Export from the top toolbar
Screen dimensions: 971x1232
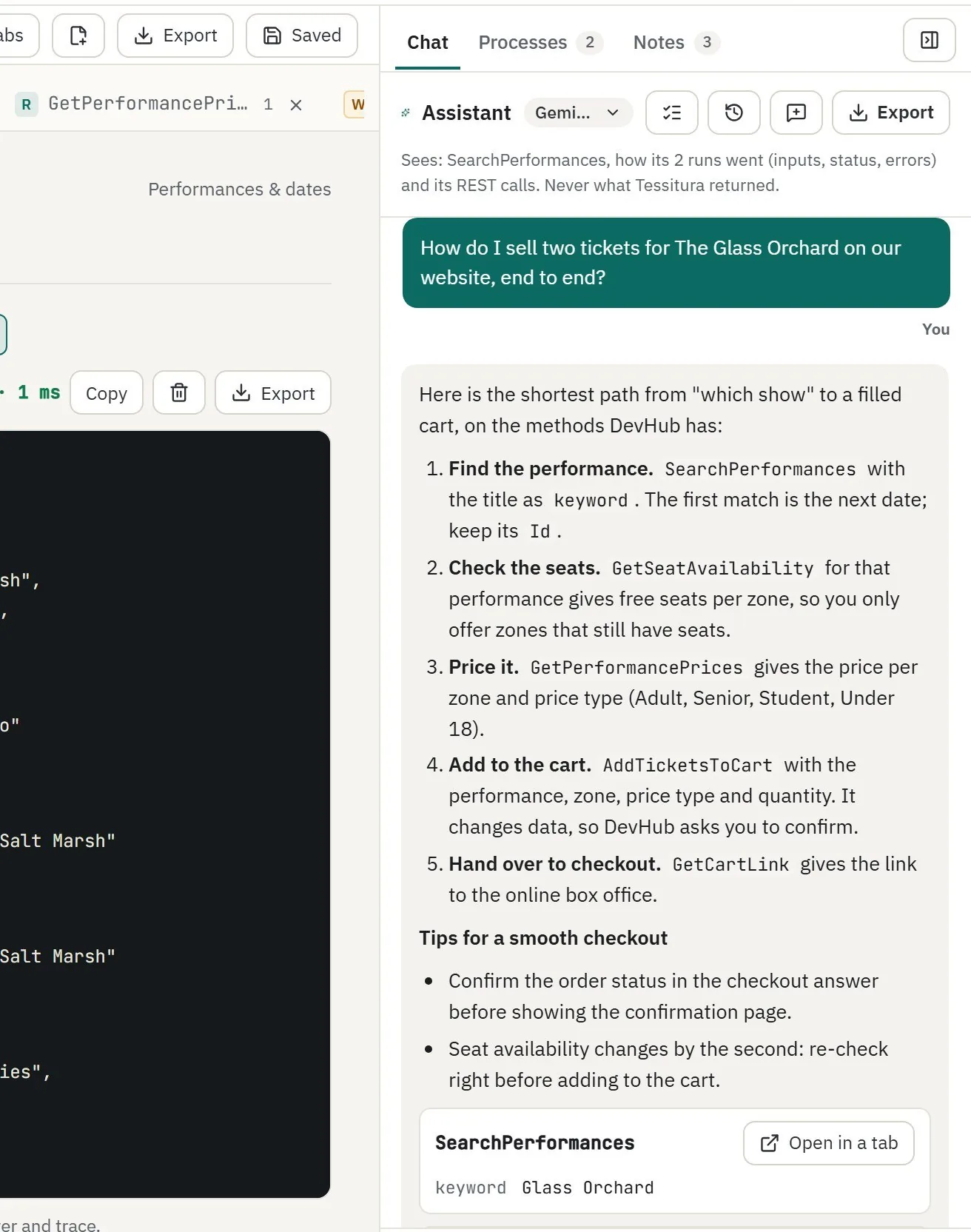175,36
